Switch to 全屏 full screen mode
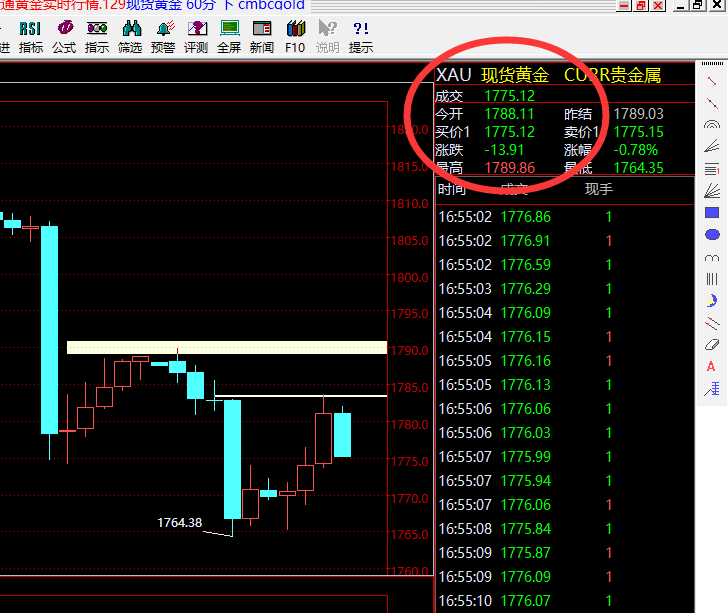728x613 pixels. (x=229, y=36)
